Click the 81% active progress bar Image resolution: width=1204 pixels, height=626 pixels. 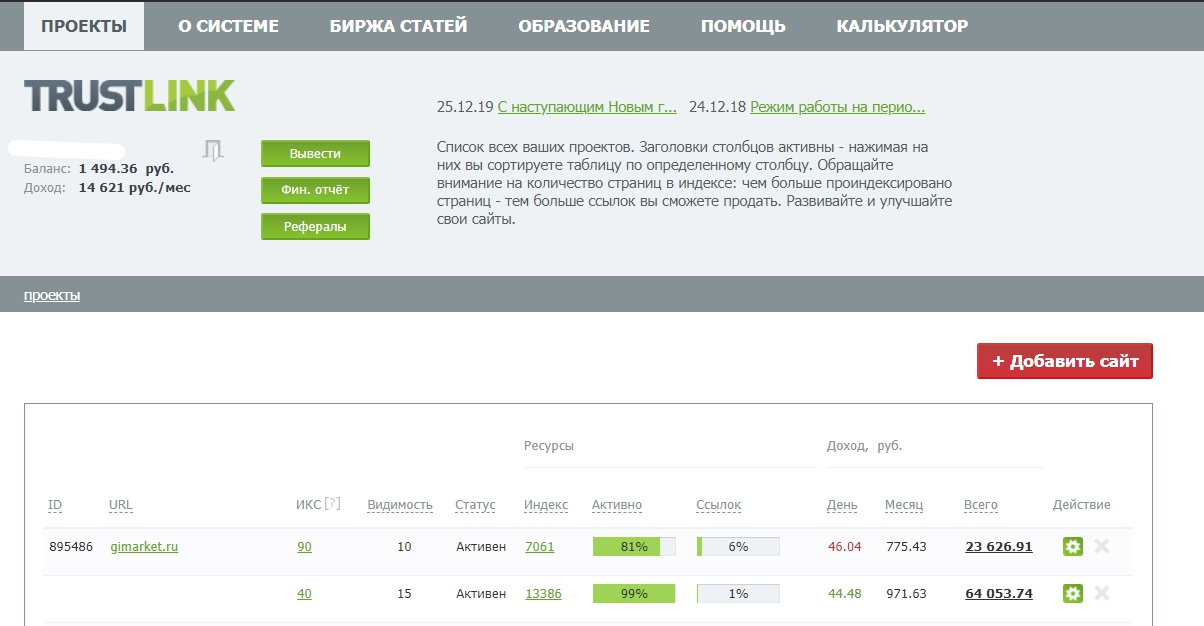[x=634, y=546]
